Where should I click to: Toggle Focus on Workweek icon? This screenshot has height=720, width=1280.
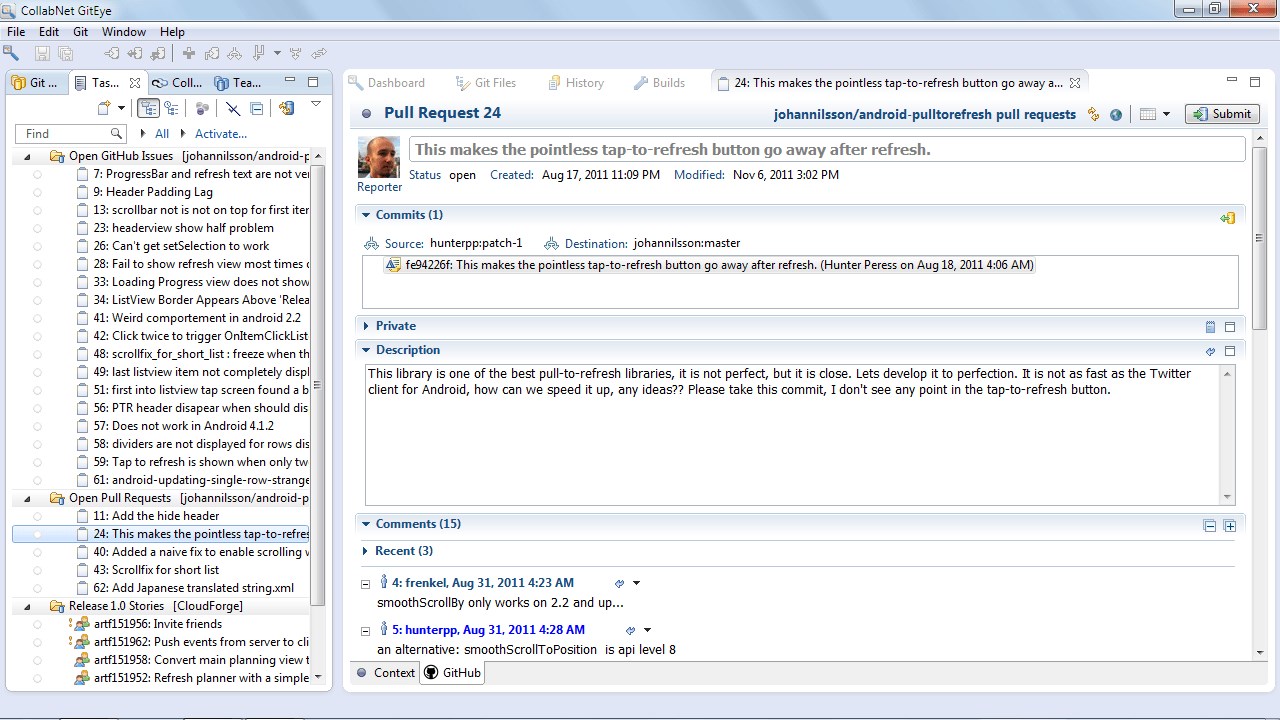click(202, 108)
